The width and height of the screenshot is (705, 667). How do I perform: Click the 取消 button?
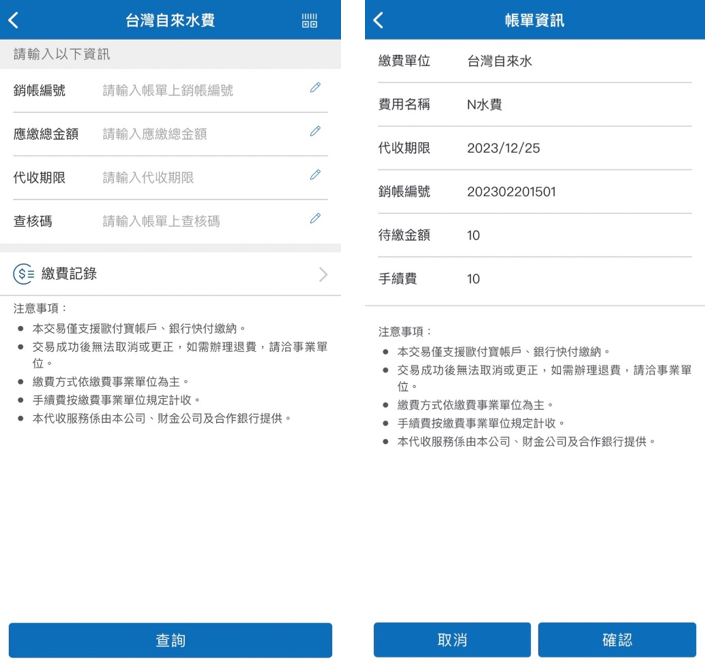pos(452,640)
